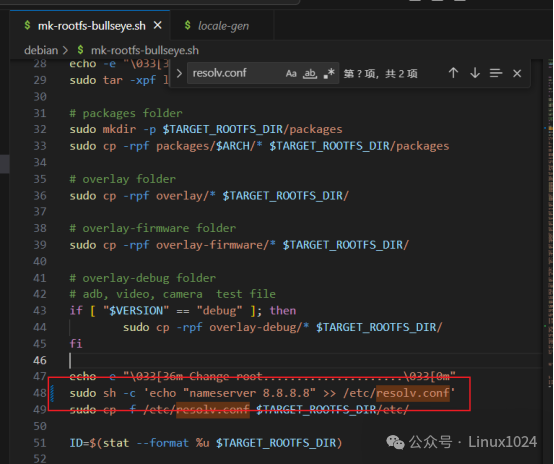Click the '# overlay folder' comment line
The height and width of the screenshot is (464, 554).
point(122,179)
